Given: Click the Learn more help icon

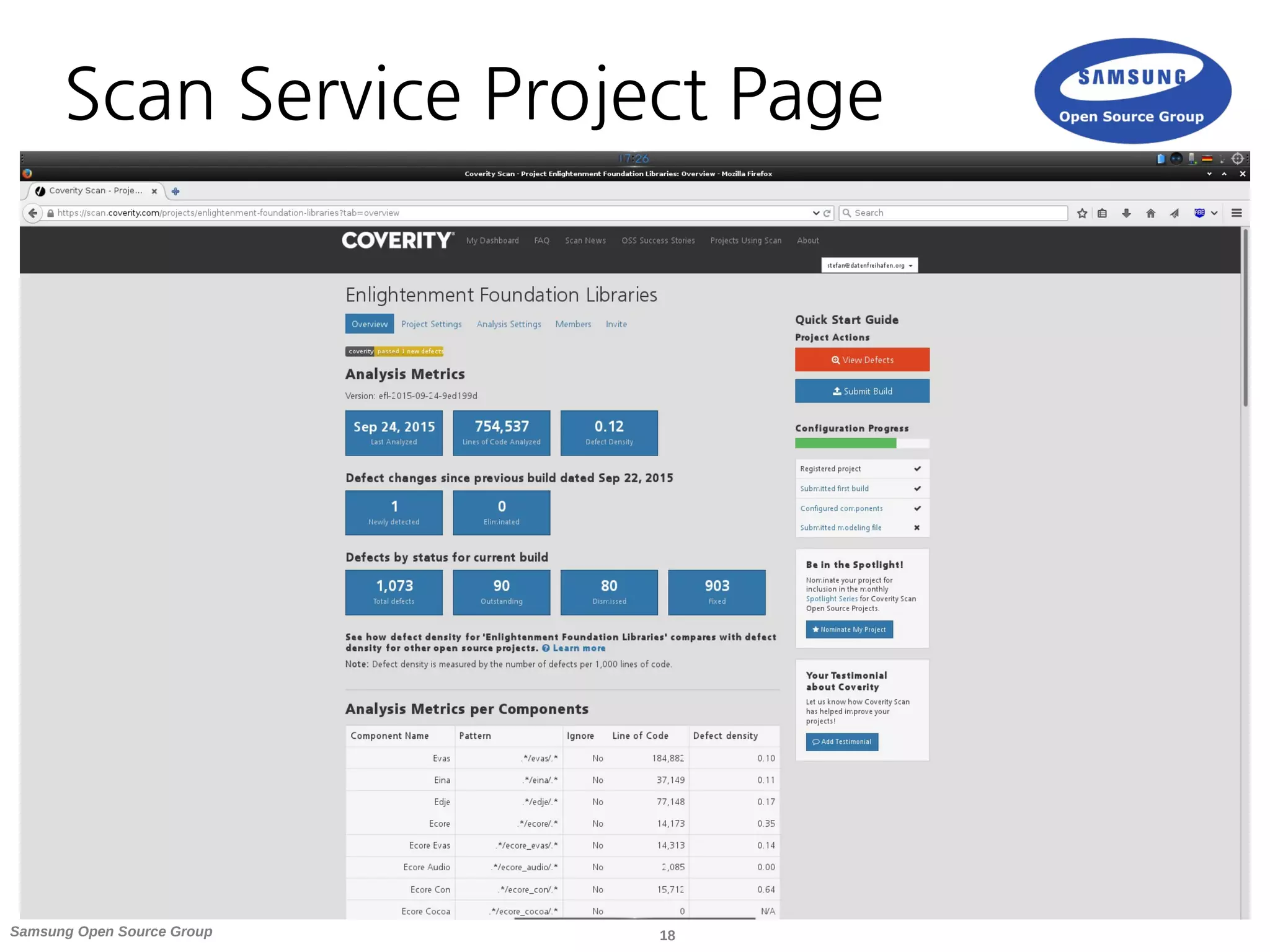Looking at the screenshot, I should 546,648.
